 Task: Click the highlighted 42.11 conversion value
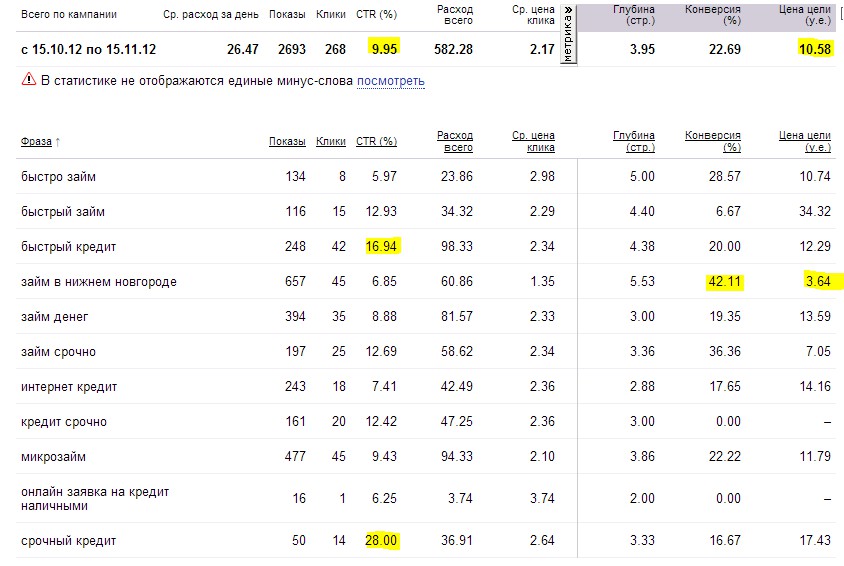tap(722, 282)
